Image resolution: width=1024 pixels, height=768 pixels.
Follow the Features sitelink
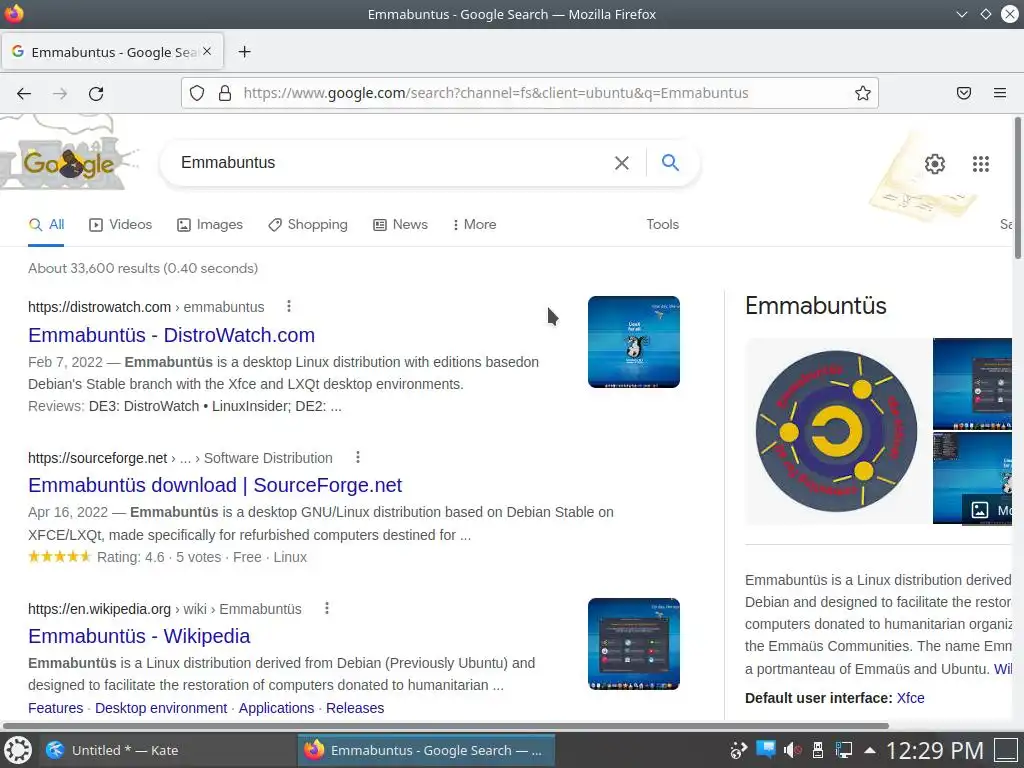pyautogui.click(x=56, y=708)
